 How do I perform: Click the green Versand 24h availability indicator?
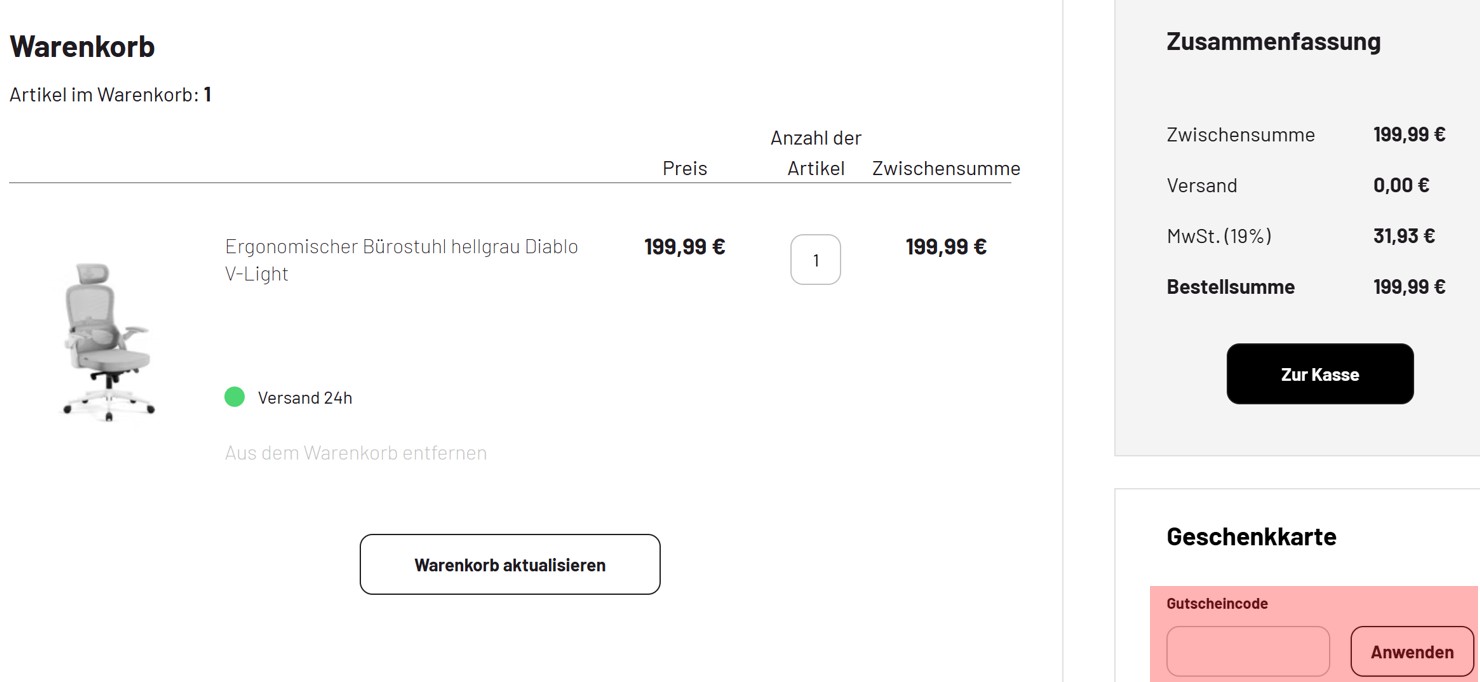click(x=235, y=396)
